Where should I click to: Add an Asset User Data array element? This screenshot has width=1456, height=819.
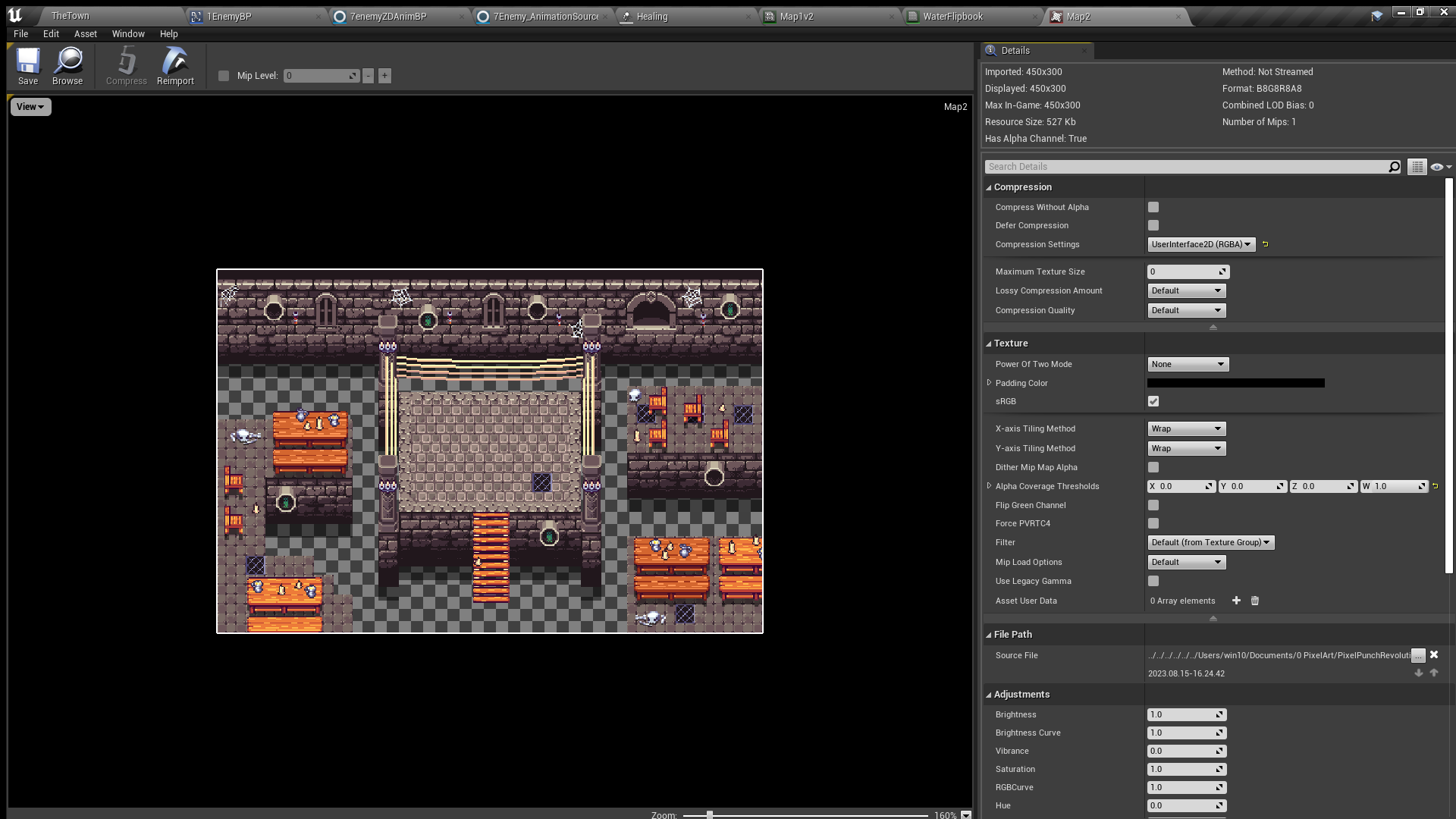pyautogui.click(x=1236, y=601)
